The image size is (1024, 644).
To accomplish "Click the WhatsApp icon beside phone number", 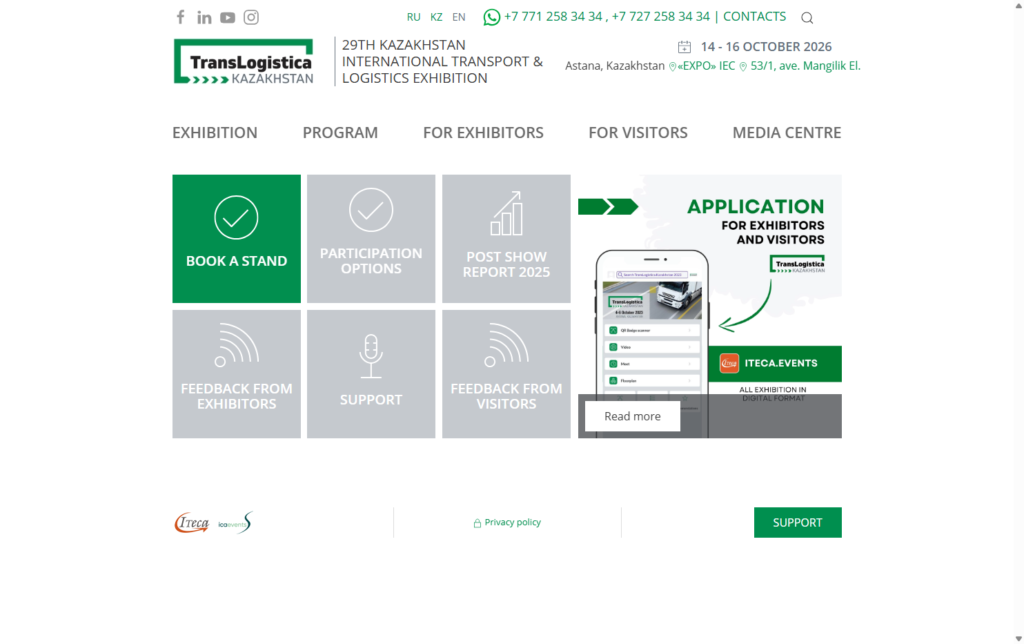I will point(491,17).
